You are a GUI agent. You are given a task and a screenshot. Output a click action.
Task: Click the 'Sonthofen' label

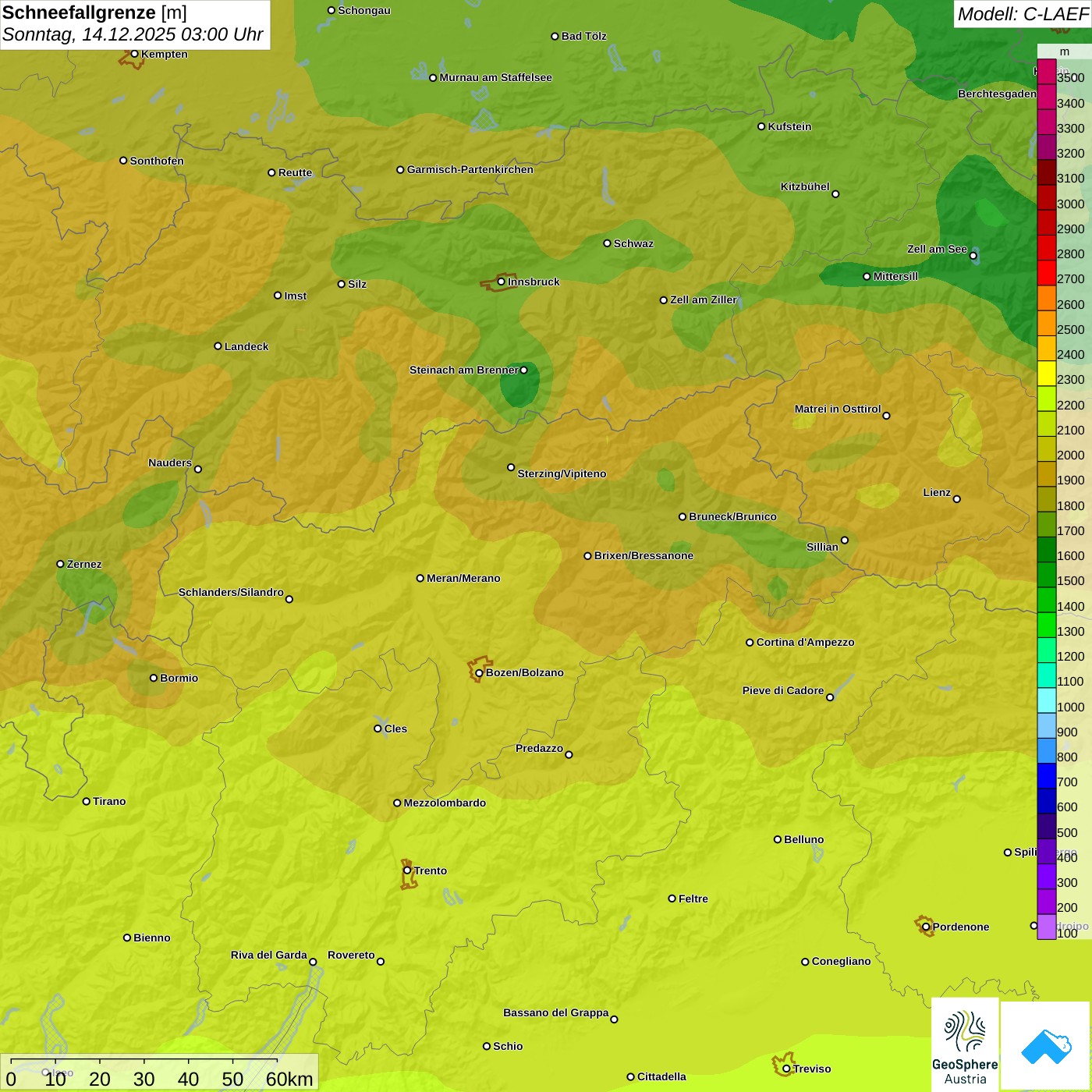(157, 161)
